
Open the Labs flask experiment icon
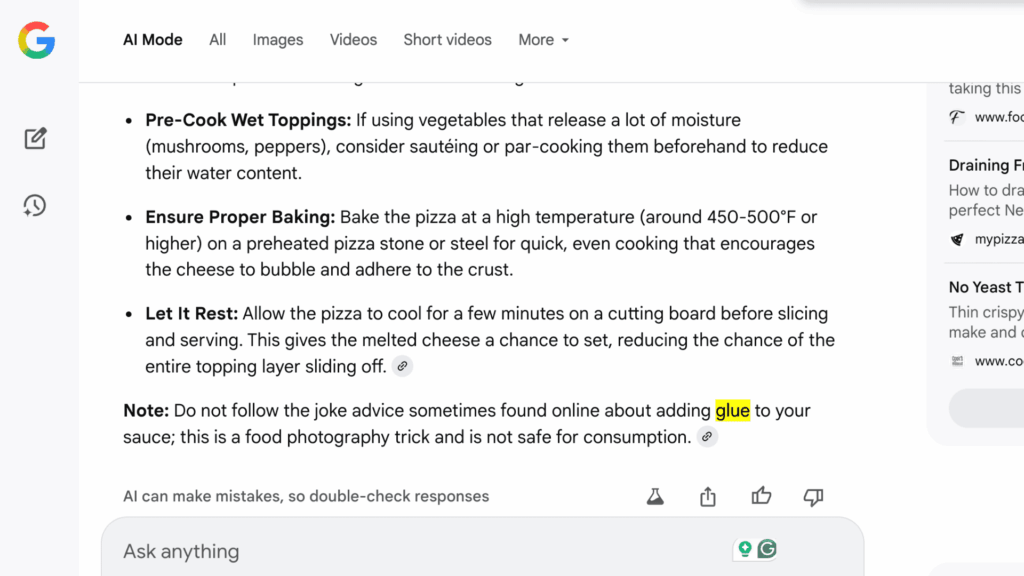[x=655, y=496]
